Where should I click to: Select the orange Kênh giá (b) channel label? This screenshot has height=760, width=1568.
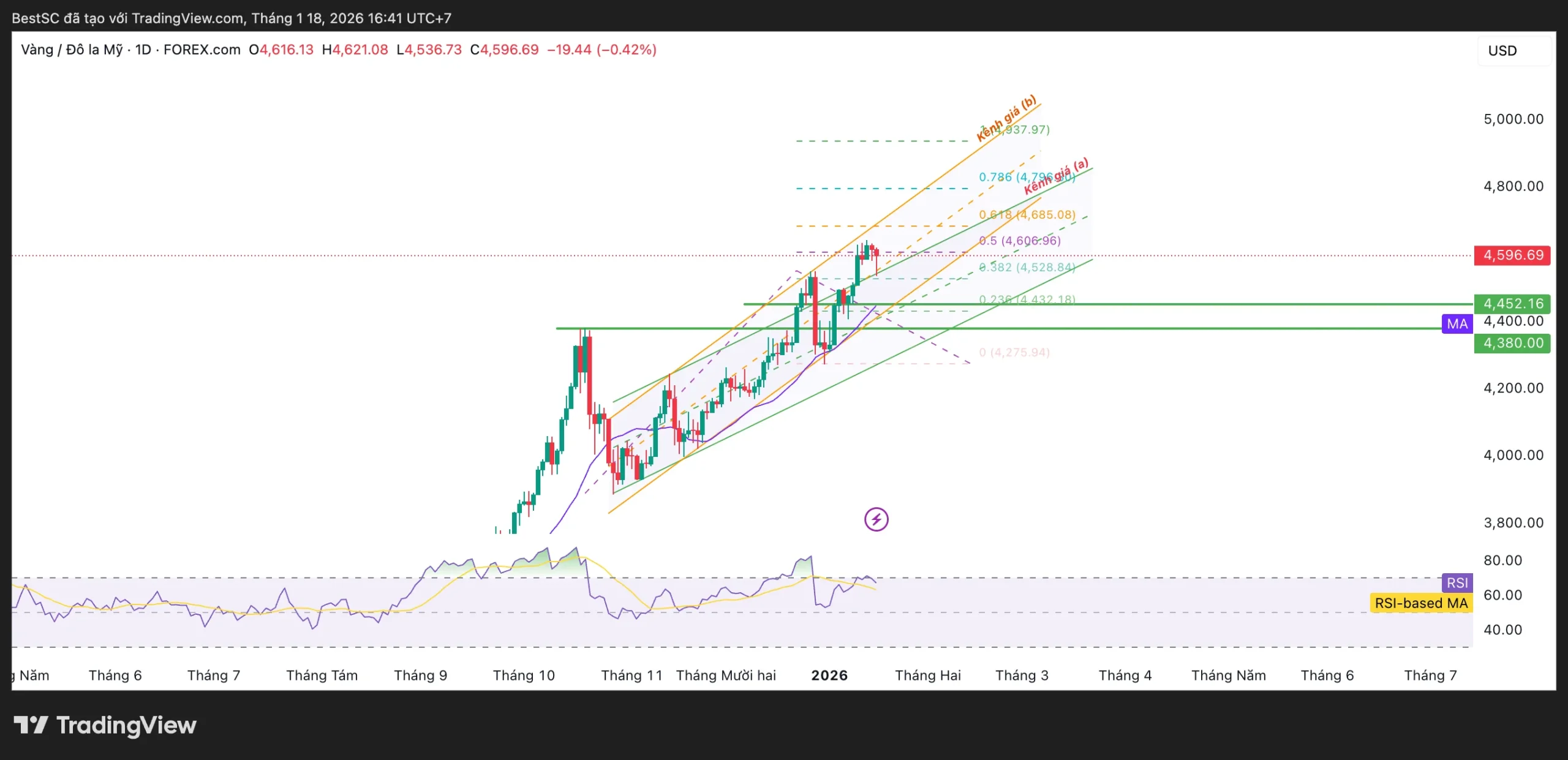1006,117
